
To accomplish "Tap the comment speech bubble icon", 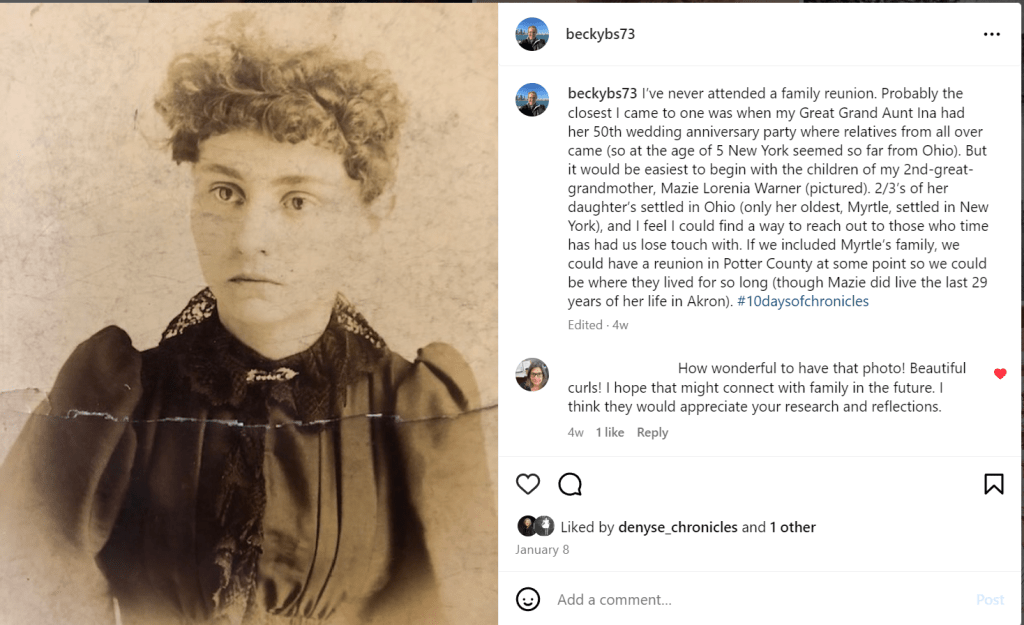I will coord(569,484).
